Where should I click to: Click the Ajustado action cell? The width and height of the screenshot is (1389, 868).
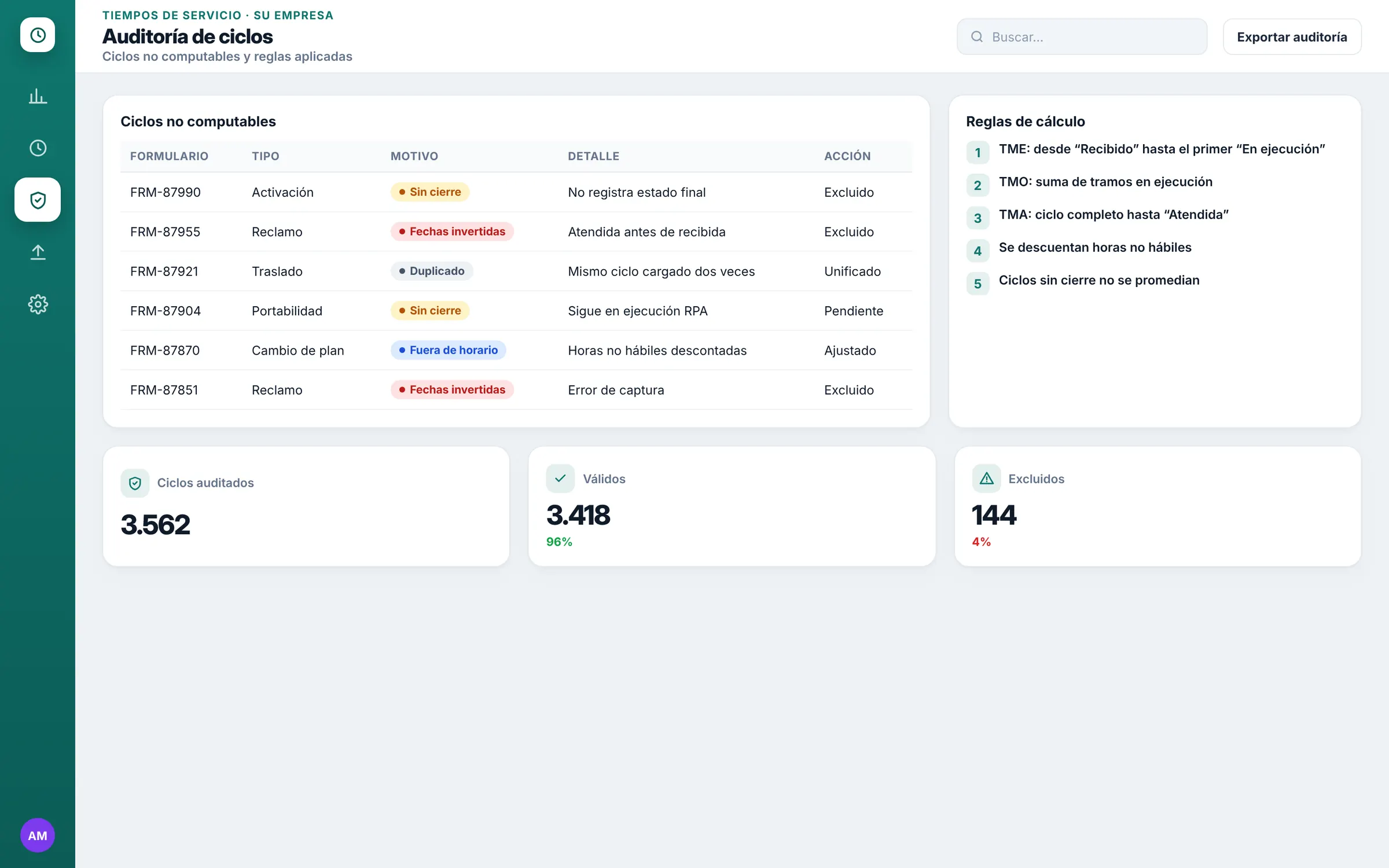[x=850, y=351]
